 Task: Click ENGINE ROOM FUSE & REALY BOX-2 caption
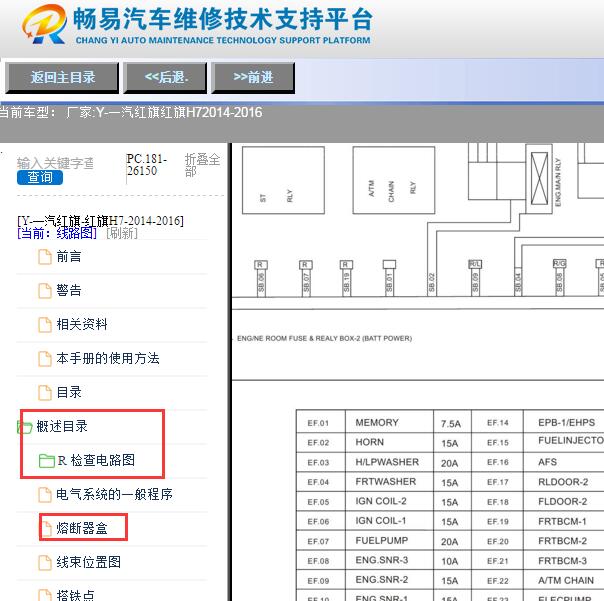point(324,339)
